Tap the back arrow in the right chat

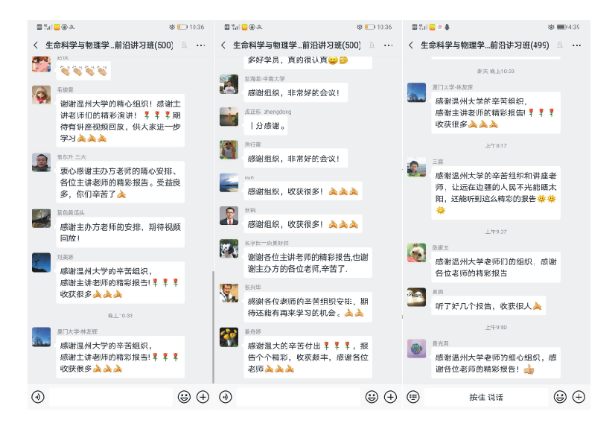pyautogui.click(x=411, y=45)
